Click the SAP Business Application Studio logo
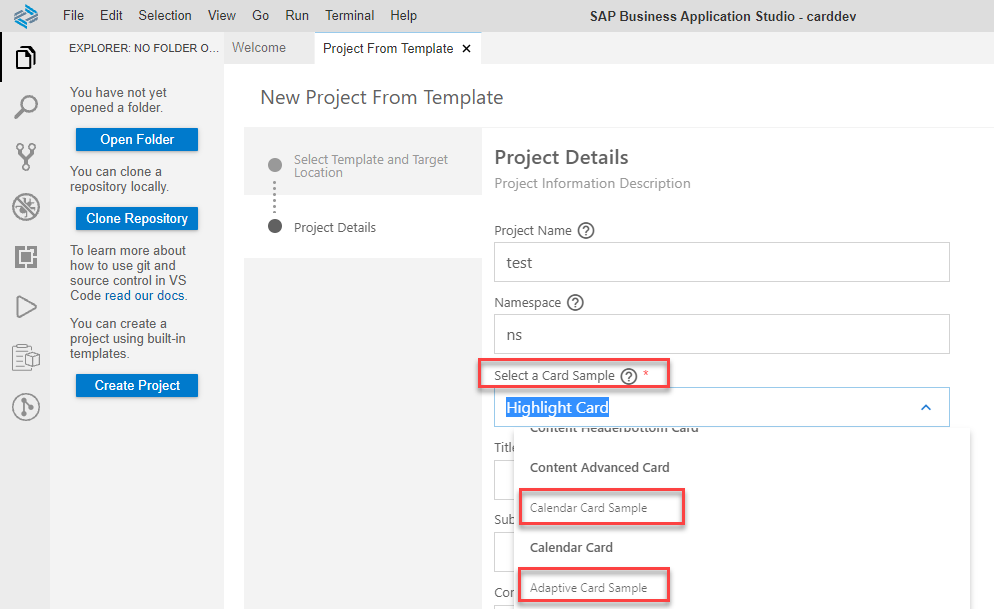 (25, 16)
